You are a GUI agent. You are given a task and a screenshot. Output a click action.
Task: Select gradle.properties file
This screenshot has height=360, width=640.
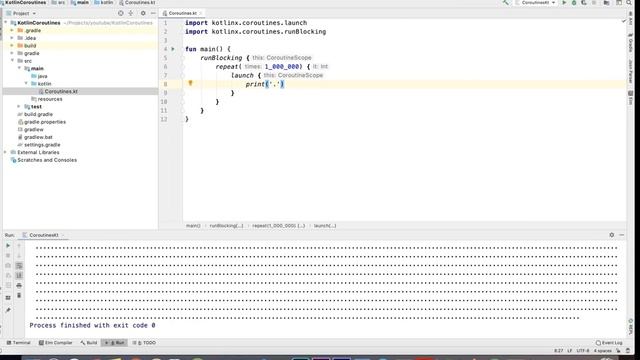tap(44, 122)
